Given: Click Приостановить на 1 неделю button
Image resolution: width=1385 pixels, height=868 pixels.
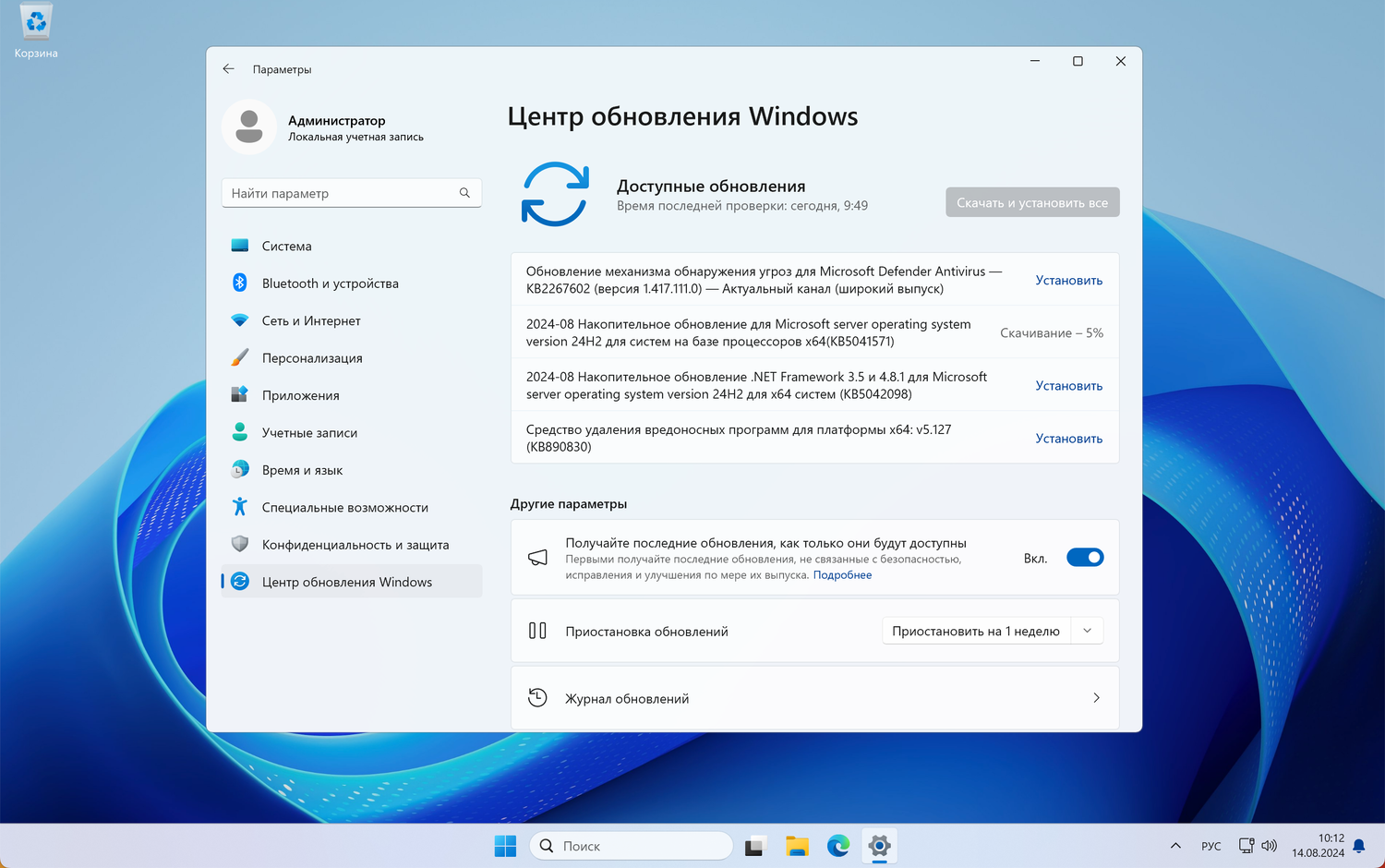Looking at the screenshot, I should (x=976, y=631).
